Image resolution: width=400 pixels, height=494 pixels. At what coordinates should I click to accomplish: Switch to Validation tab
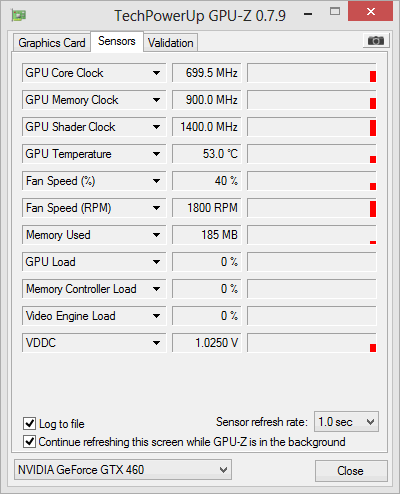pos(171,43)
